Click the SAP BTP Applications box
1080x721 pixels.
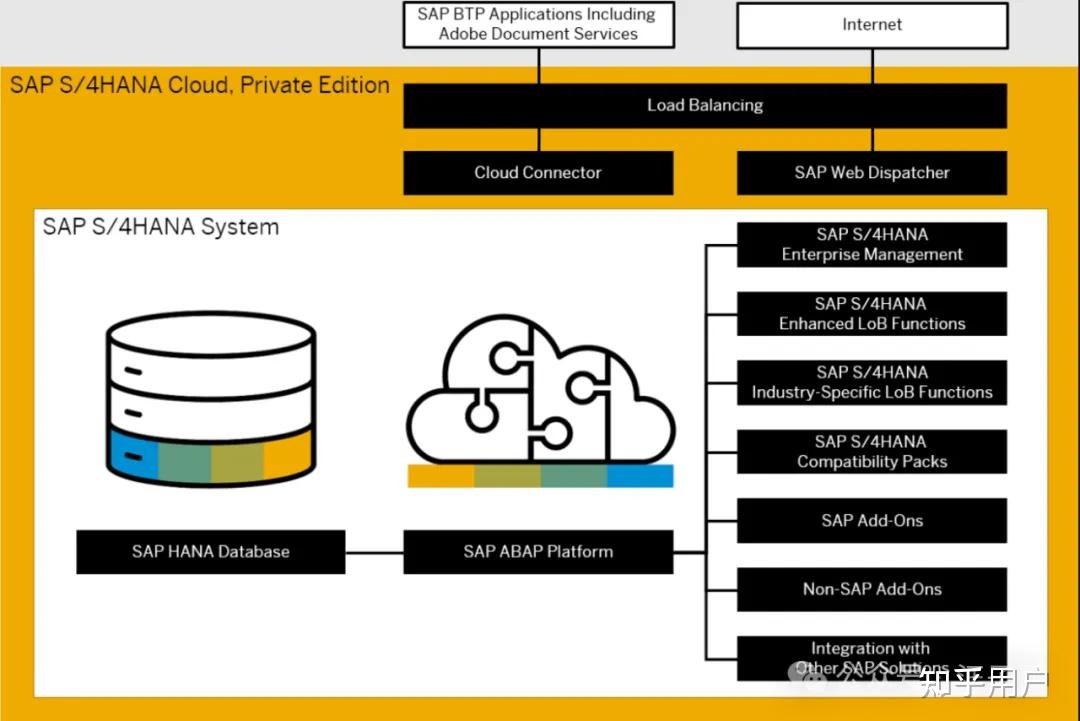click(538, 24)
